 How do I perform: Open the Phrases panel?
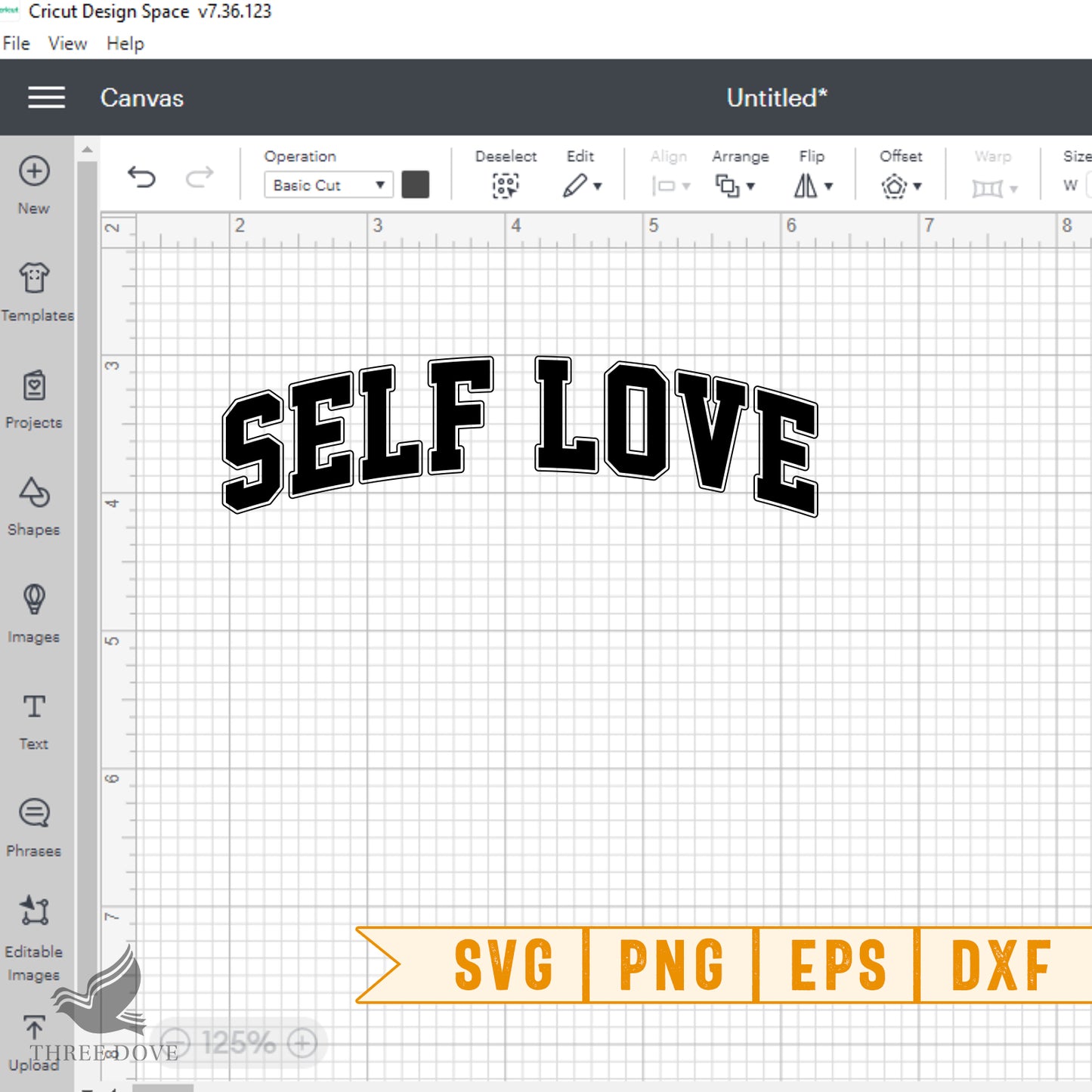[34, 829]
